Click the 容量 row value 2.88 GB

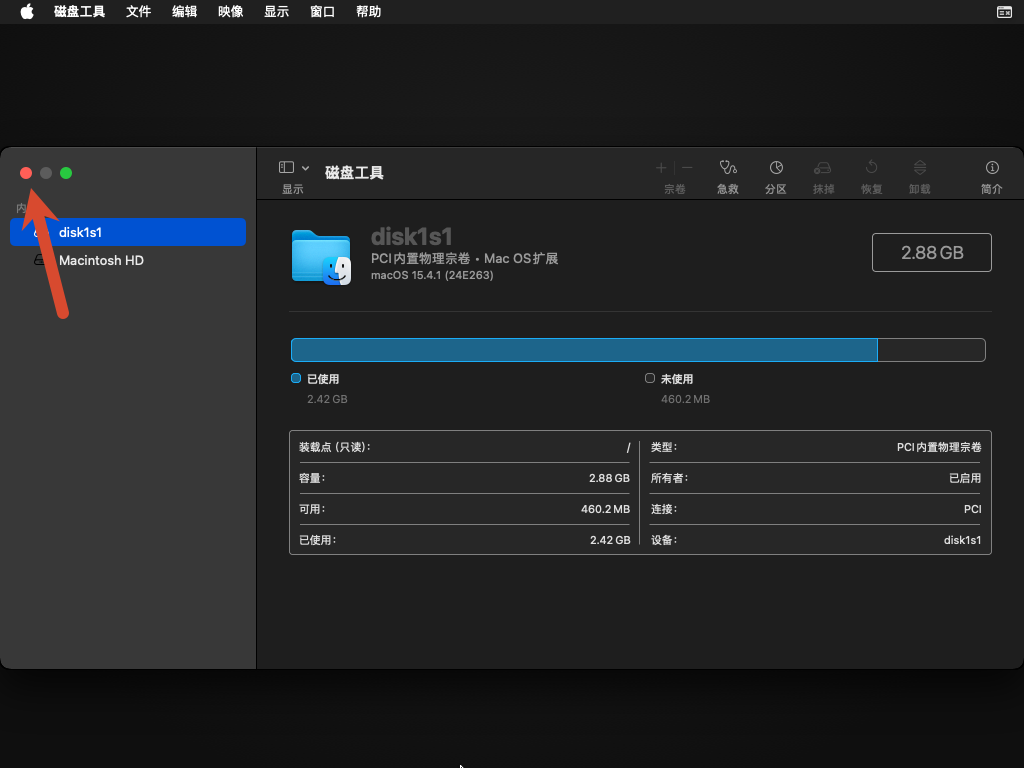[x=609, y=478]
